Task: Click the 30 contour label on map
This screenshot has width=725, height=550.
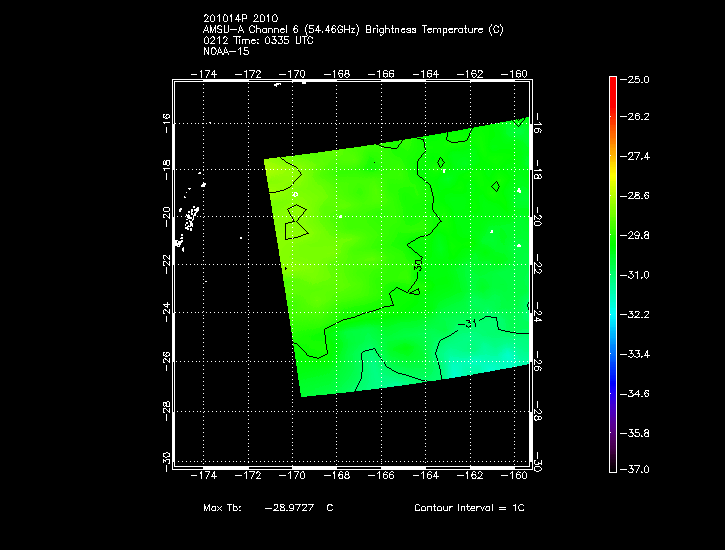Action: pos(417,264)
